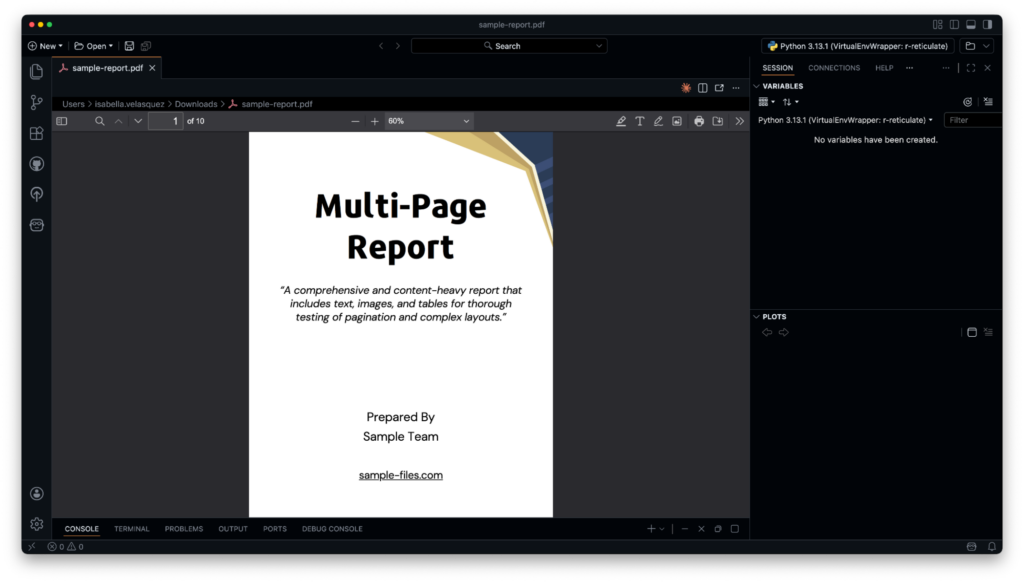Open Source Control from the activity bar
This screenshot has width=1024, height=583.
pos(36,102)
